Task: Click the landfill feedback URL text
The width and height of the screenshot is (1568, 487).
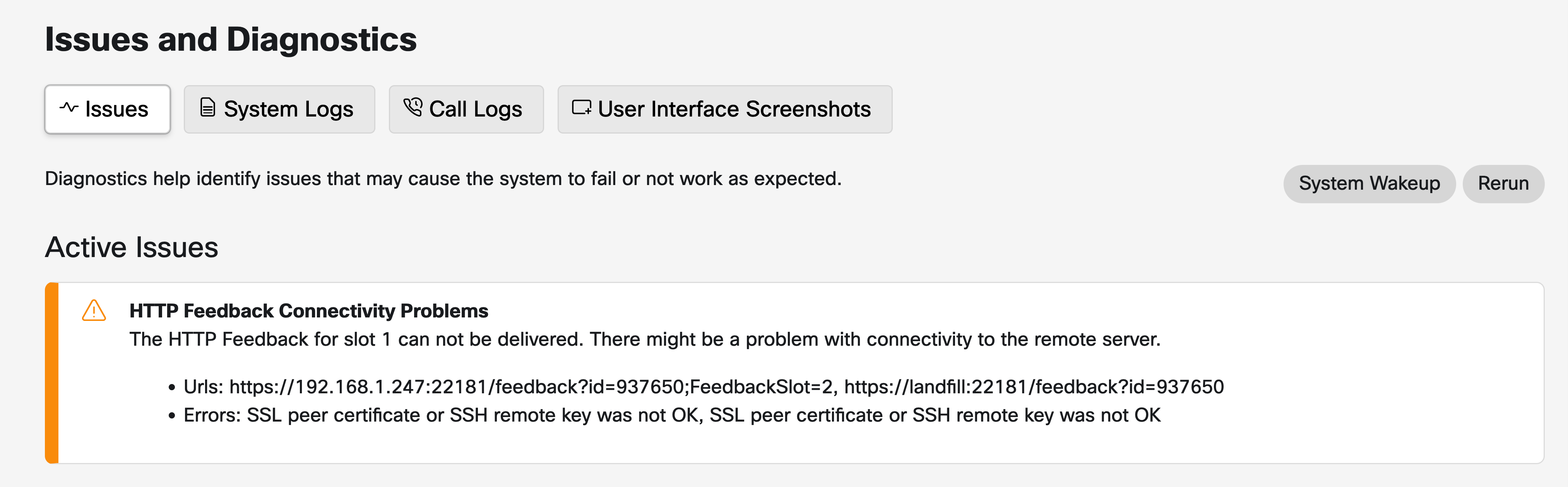Action: coord(1034,387)
